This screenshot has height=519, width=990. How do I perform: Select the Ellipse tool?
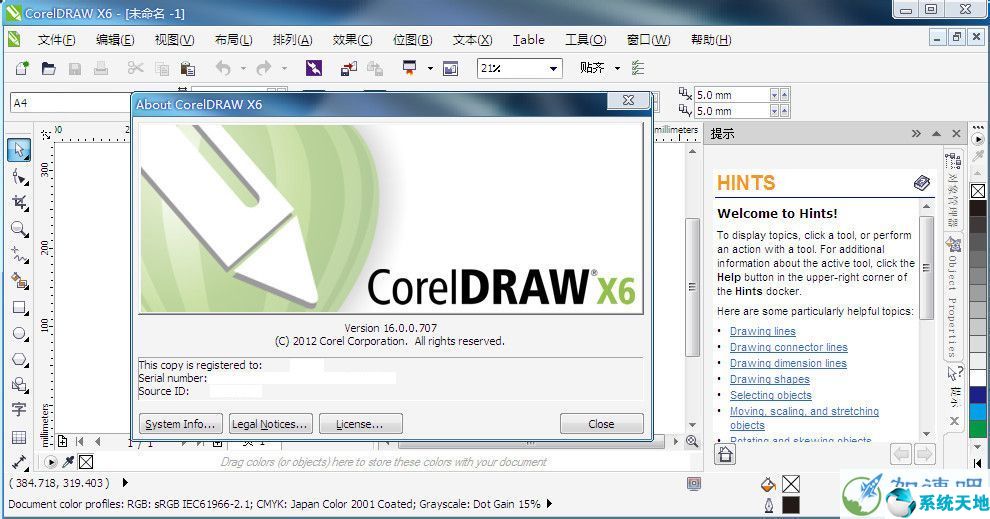(x=20, y=333)
